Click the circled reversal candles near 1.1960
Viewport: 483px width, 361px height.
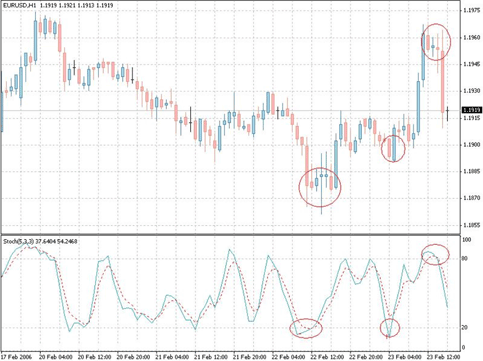tap(436, 42)
